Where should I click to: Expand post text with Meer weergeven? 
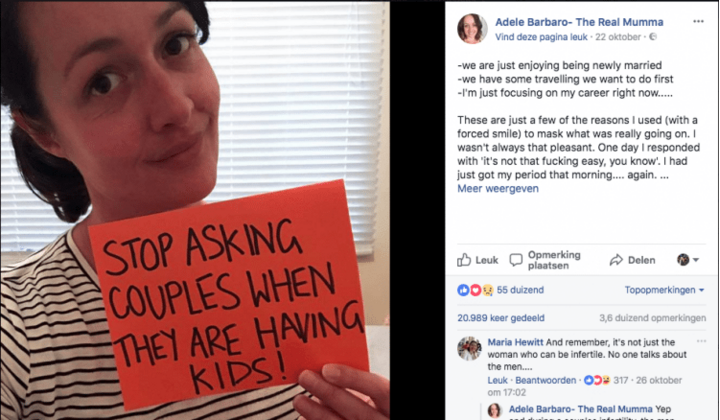[x=498, y=189]
